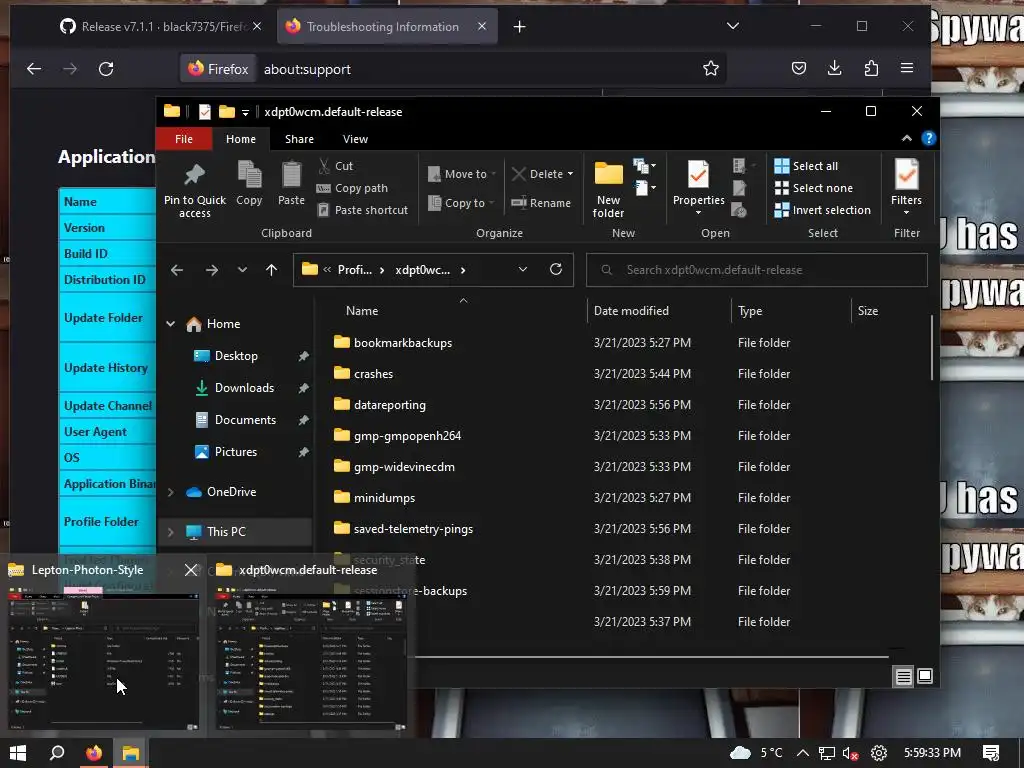Click the Explorer Help question mark icon
1024x768 pixels.
point(928,138)
